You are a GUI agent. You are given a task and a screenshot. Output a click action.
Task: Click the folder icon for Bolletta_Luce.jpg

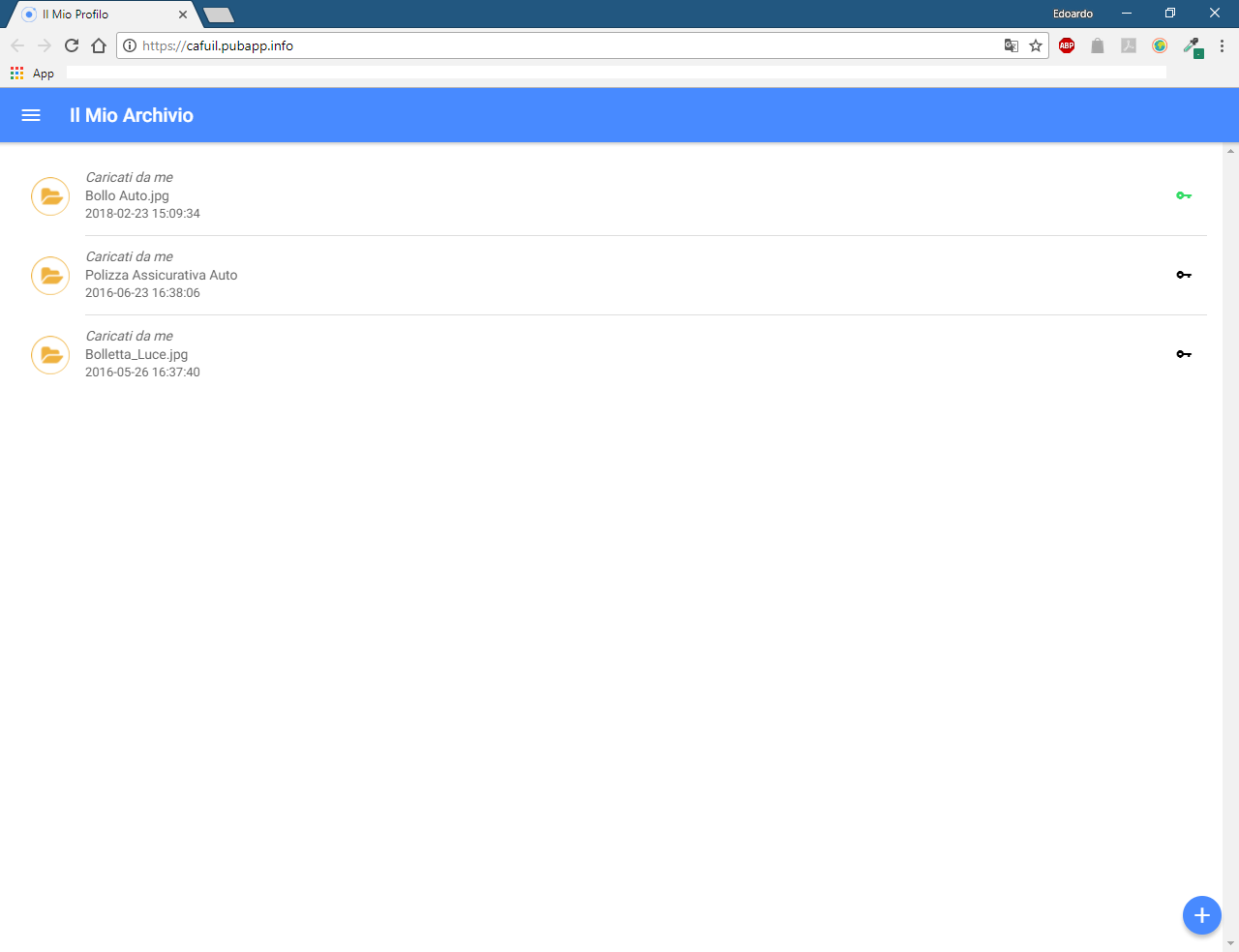pos(50,355)
